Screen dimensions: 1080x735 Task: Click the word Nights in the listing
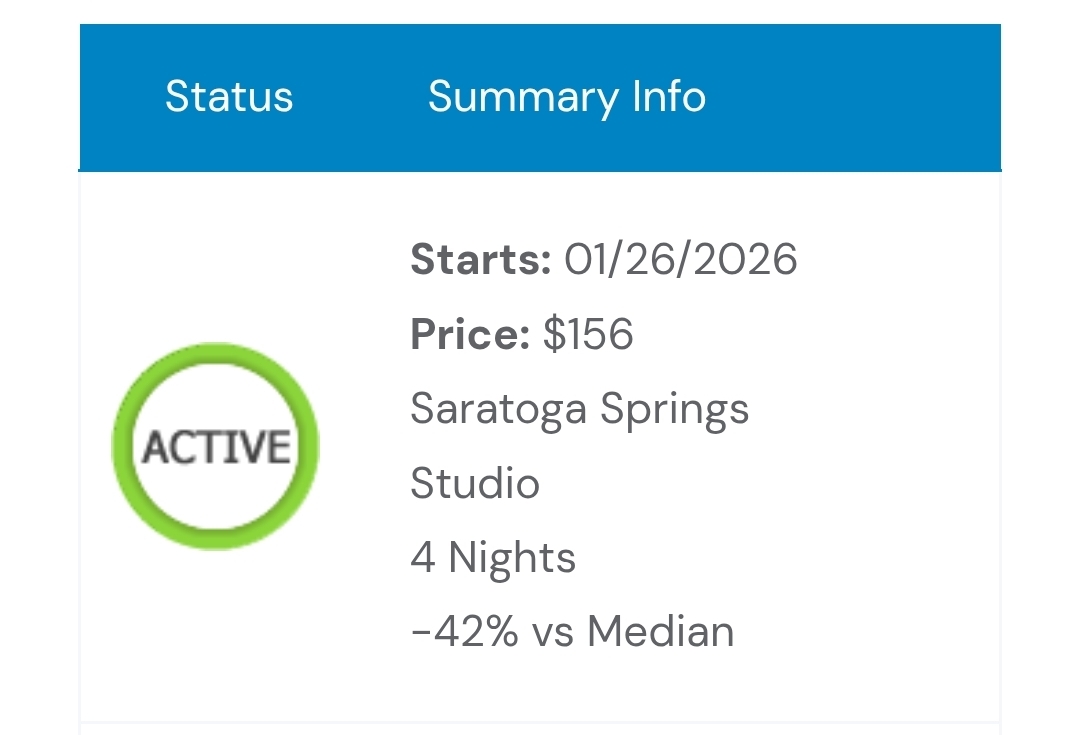click(x=512, y=557)
